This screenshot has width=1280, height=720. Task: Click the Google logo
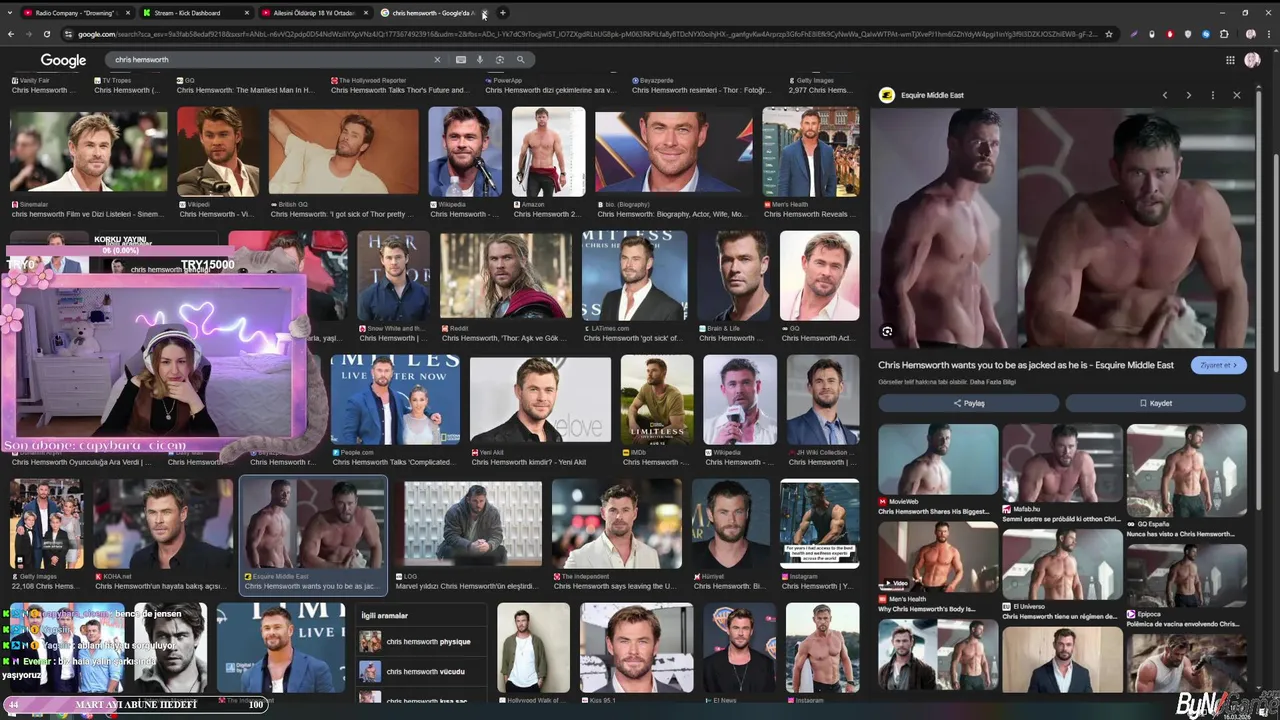(x=63, y=60)
